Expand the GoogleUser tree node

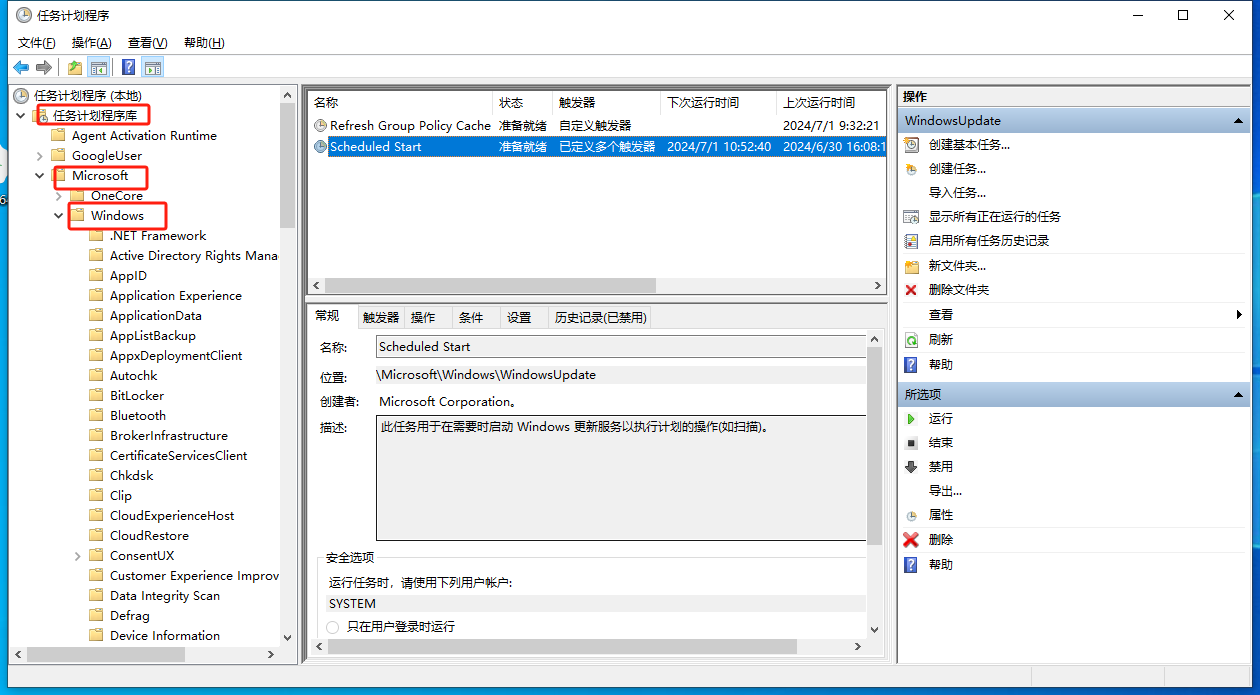[x=39, y=155]
